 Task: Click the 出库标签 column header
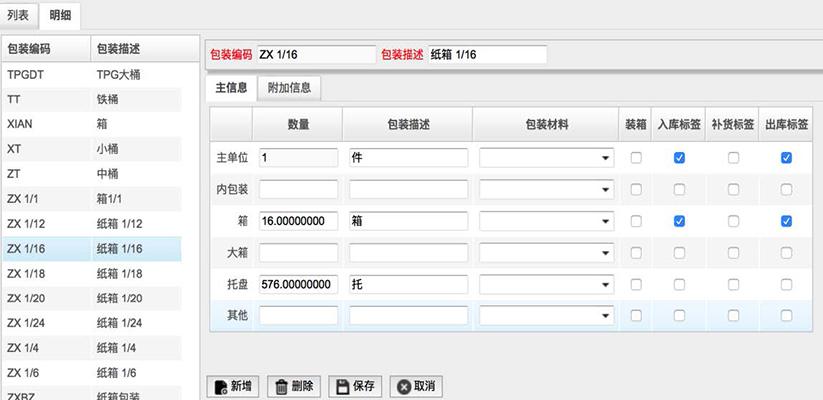point(786,124)
